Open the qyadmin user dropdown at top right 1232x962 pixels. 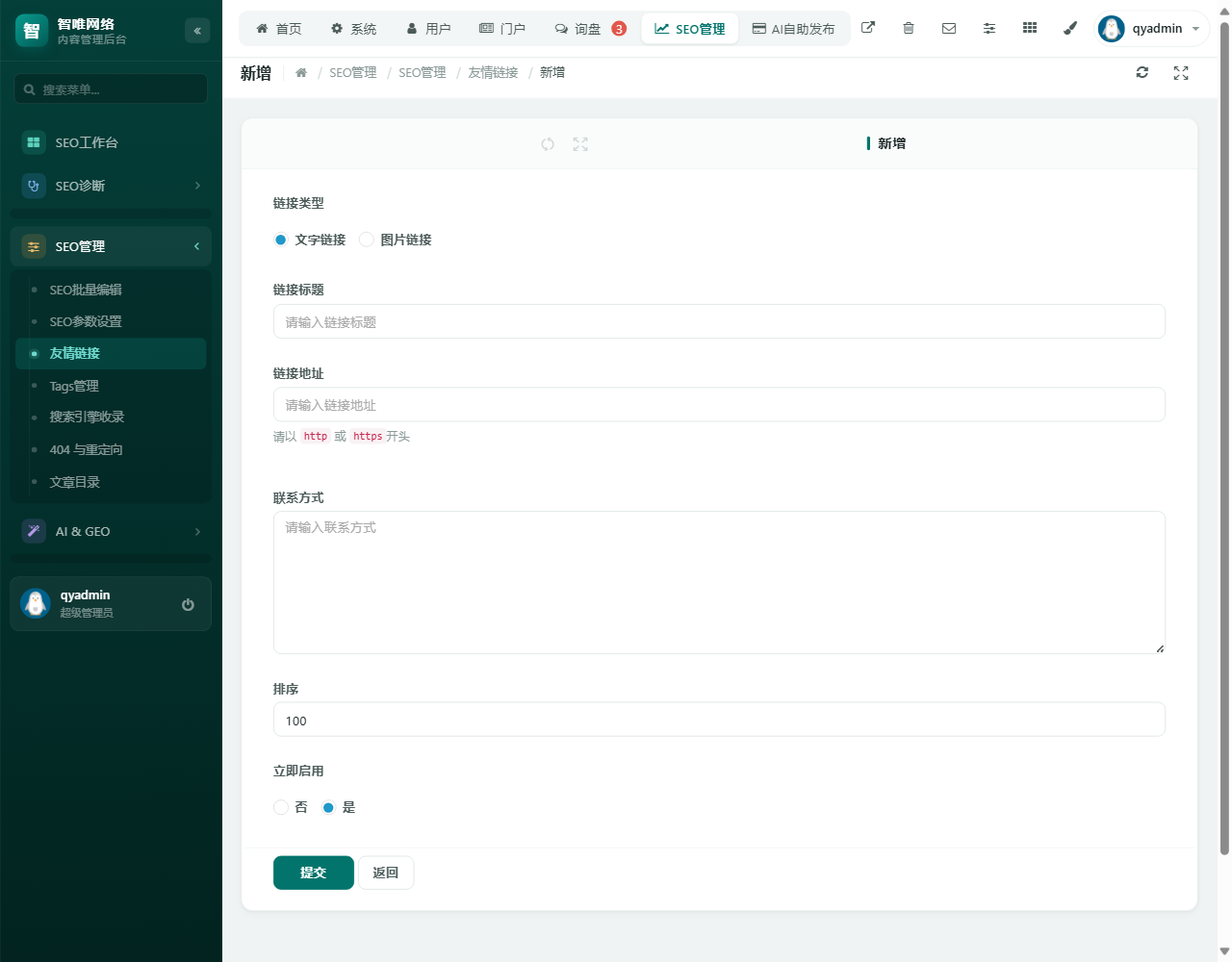[1152, 29]
